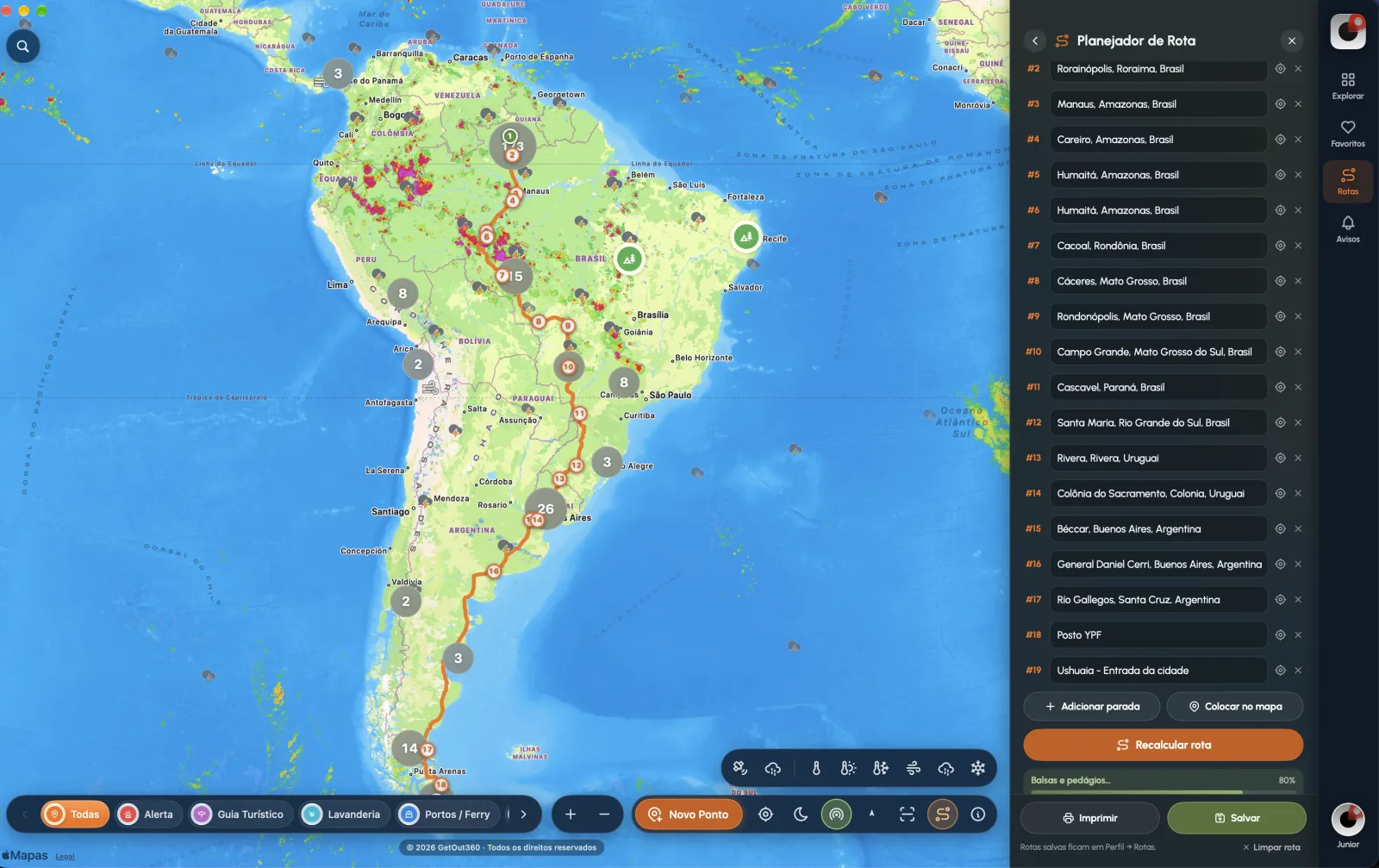Click the Colocar no mapa button
The width and height of the screenshot is (1379, 868).
tap(1235, 707)
